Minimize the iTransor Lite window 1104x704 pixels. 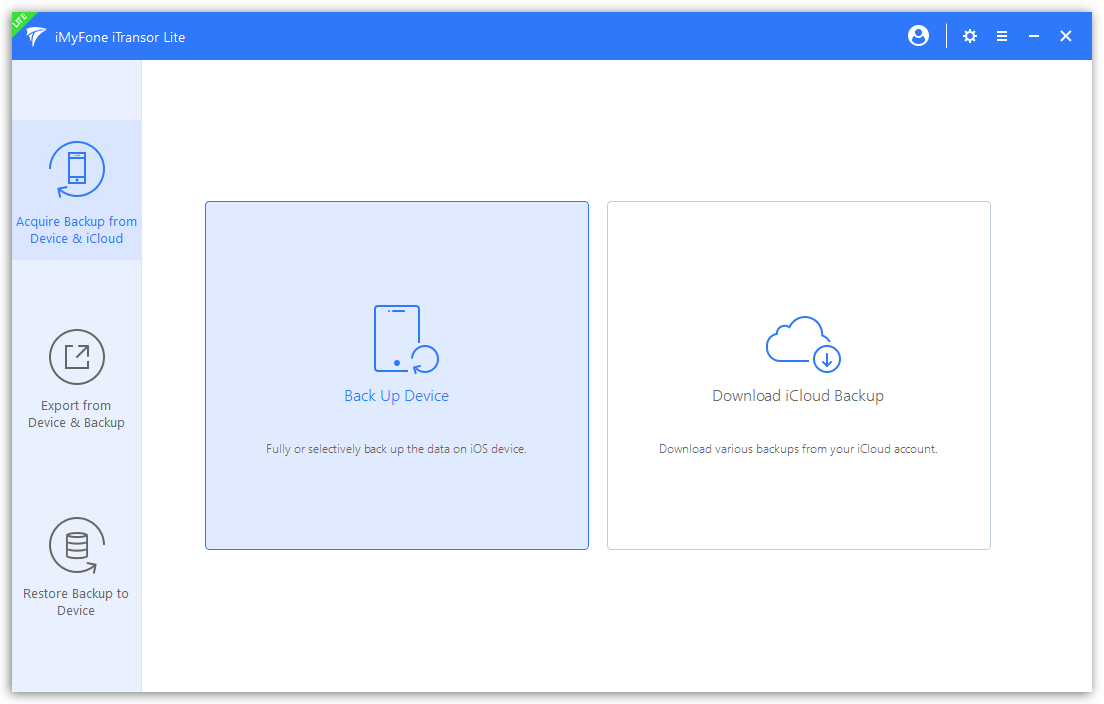pyautogui.click(x=1034, y=36)
